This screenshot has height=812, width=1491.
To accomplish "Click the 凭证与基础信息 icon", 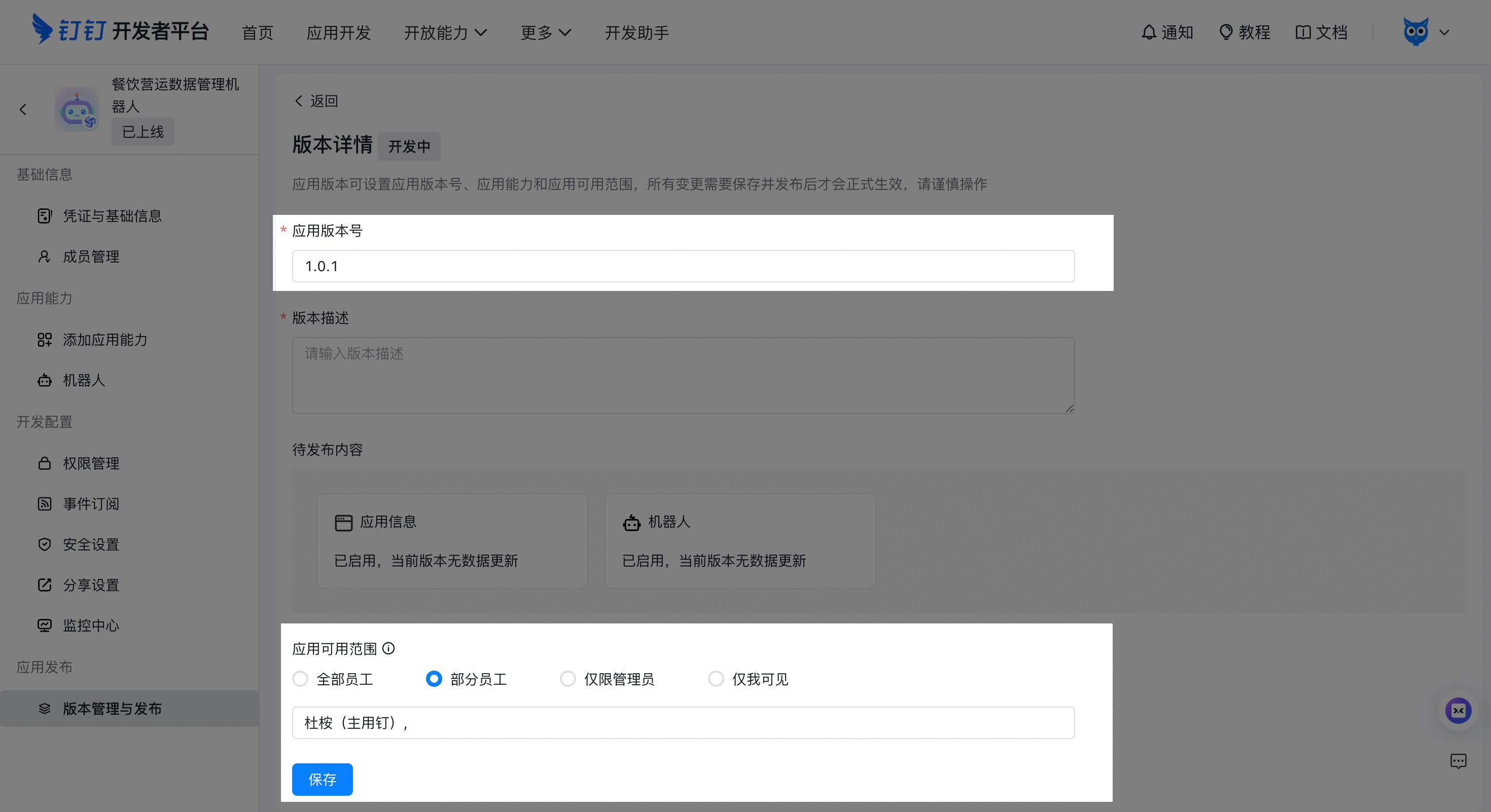I will (45, 216).
